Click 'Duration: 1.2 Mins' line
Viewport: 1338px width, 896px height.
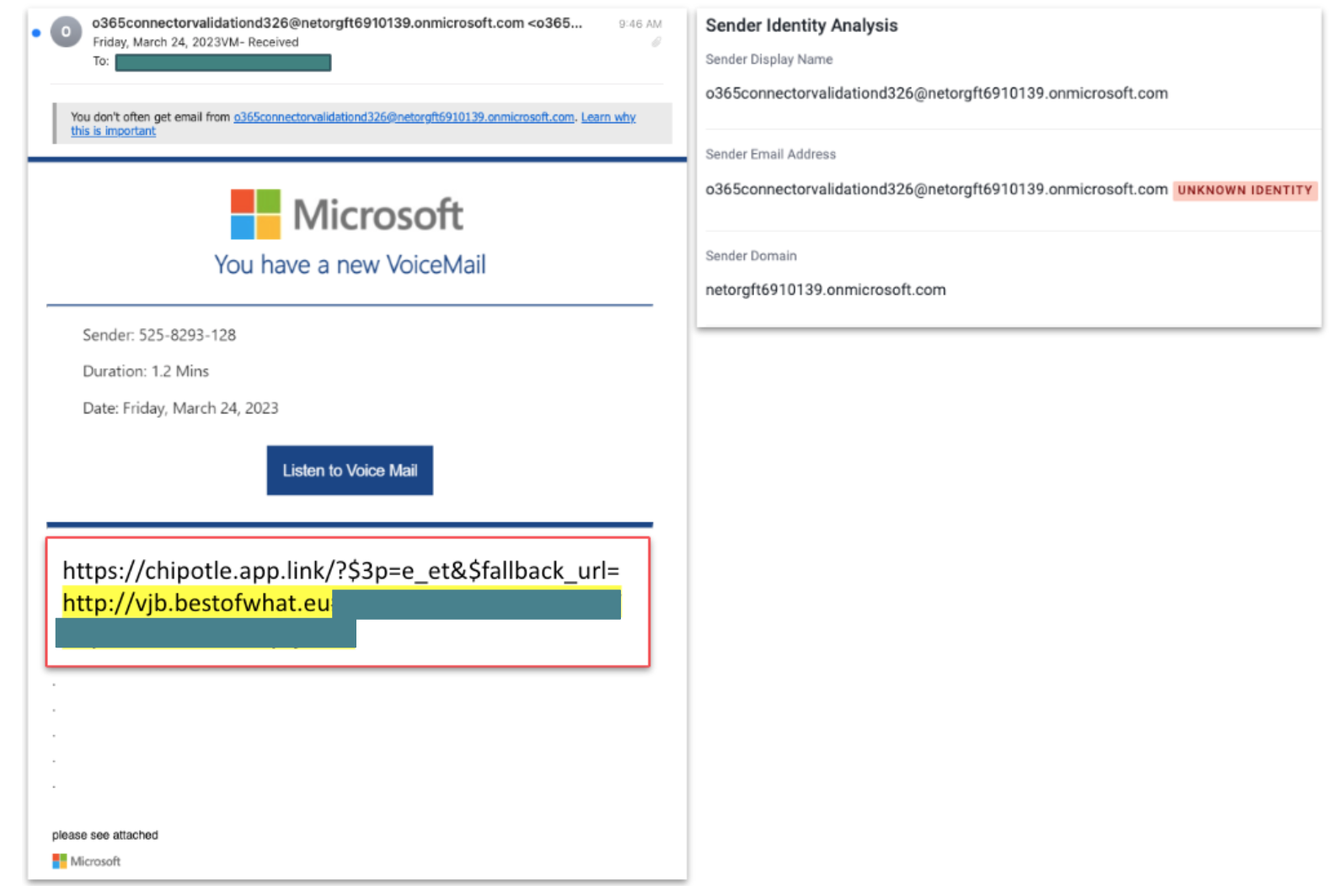coord(146,371)
